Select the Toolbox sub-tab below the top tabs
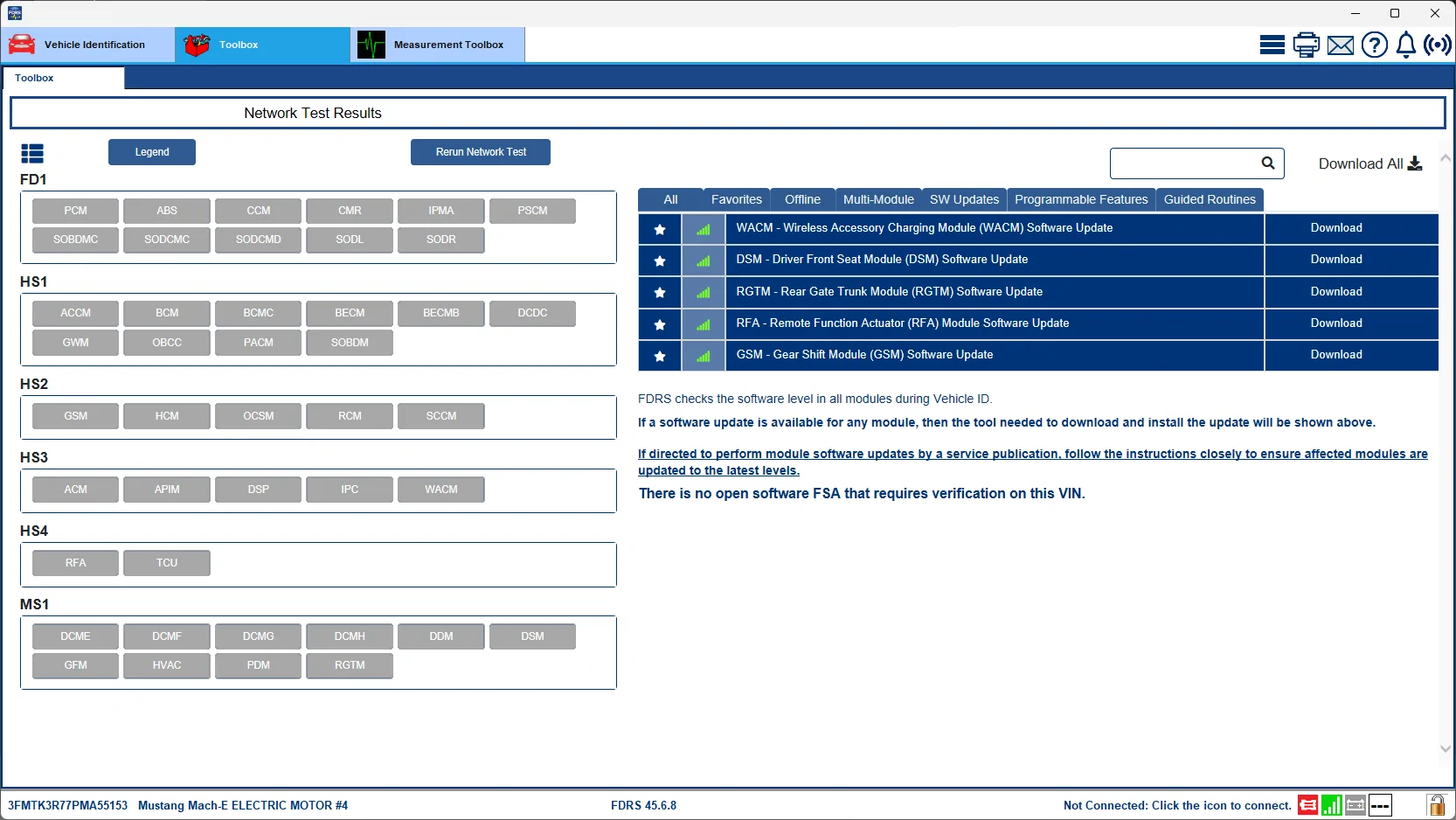 click(x=64, y=78)
